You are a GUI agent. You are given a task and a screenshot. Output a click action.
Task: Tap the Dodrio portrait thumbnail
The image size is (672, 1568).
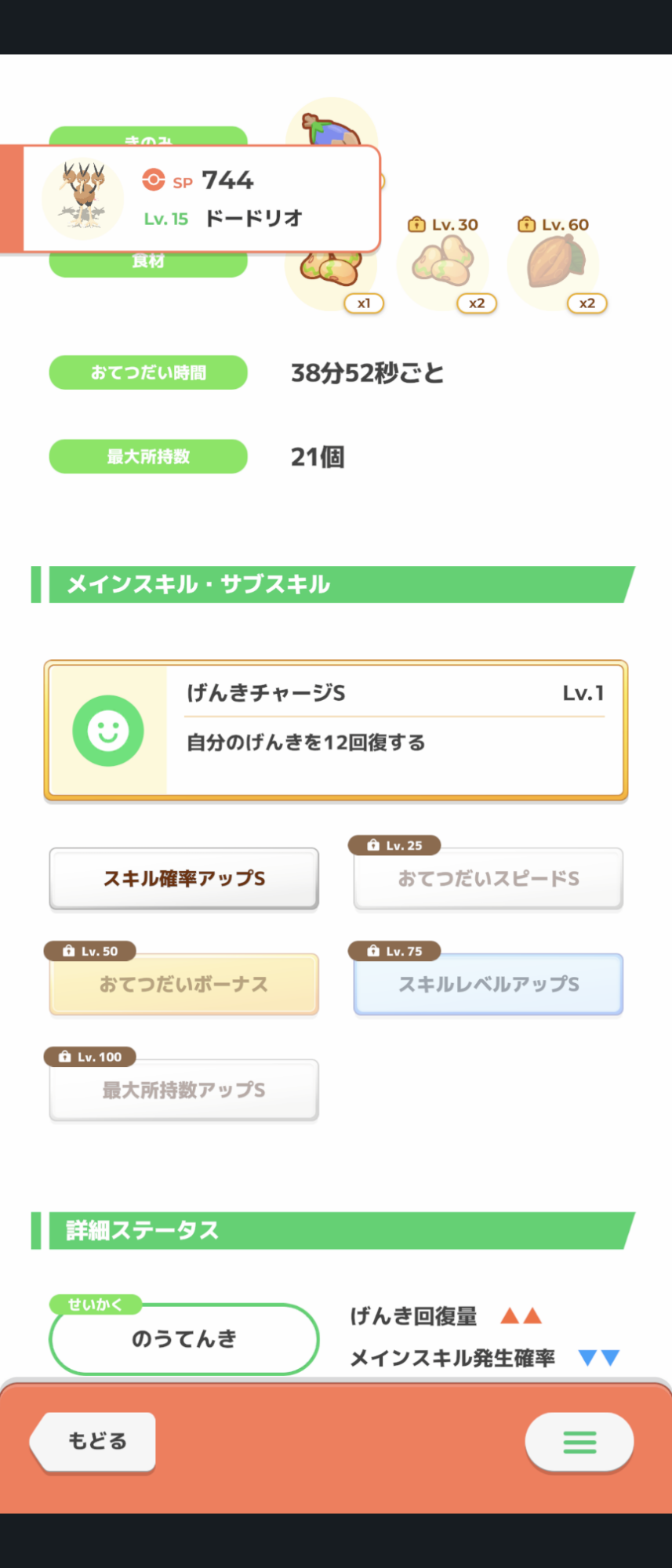point(82,198)
